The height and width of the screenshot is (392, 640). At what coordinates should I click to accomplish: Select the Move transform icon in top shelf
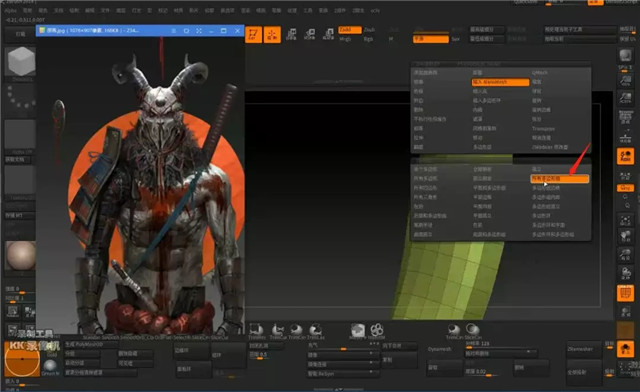(x=291, y=34)
